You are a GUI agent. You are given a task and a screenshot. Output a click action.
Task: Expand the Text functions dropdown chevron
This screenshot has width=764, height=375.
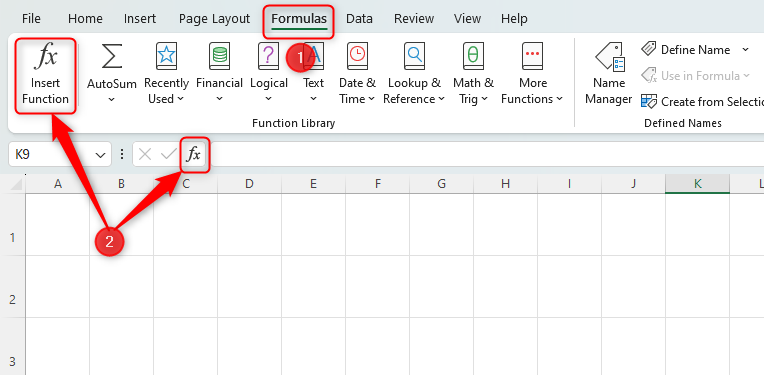[313, 99]
